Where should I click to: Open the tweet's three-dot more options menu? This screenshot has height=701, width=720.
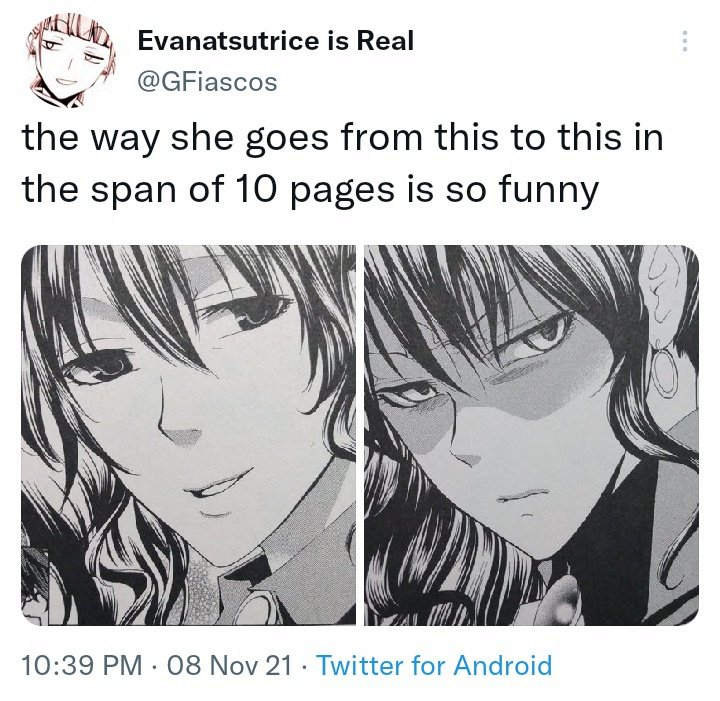coord(685,41)
